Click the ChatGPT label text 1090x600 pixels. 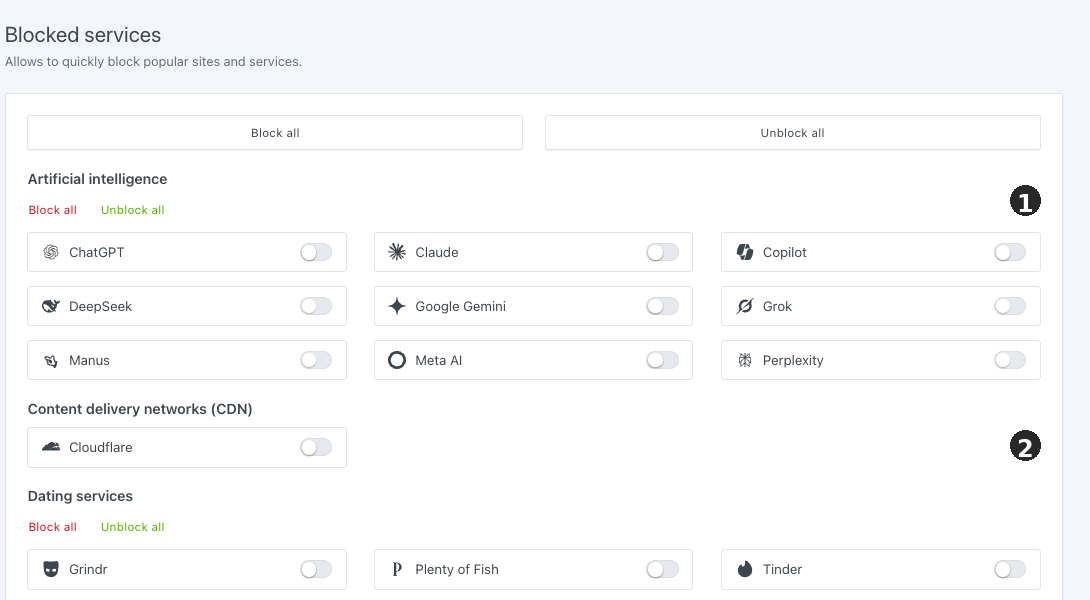pyautogui.click(x=97, y=252)
